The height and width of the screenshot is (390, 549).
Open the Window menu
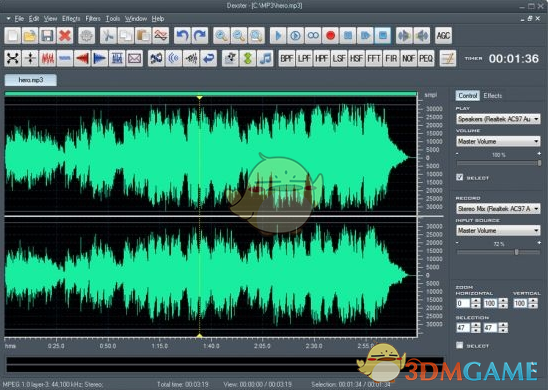[x=136, y=19]
